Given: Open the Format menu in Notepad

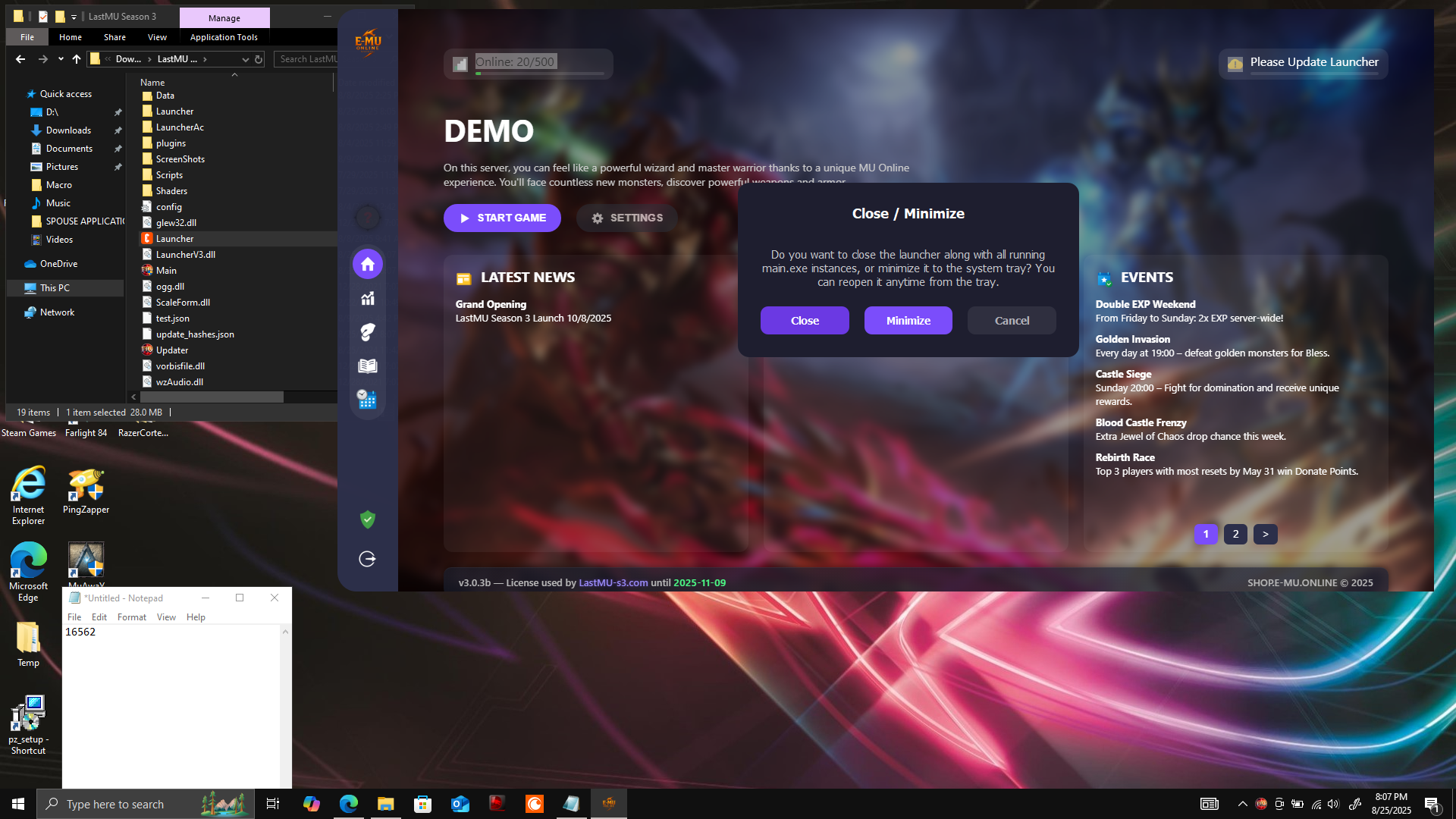Looking at the screenshot, I should [131, 617].
